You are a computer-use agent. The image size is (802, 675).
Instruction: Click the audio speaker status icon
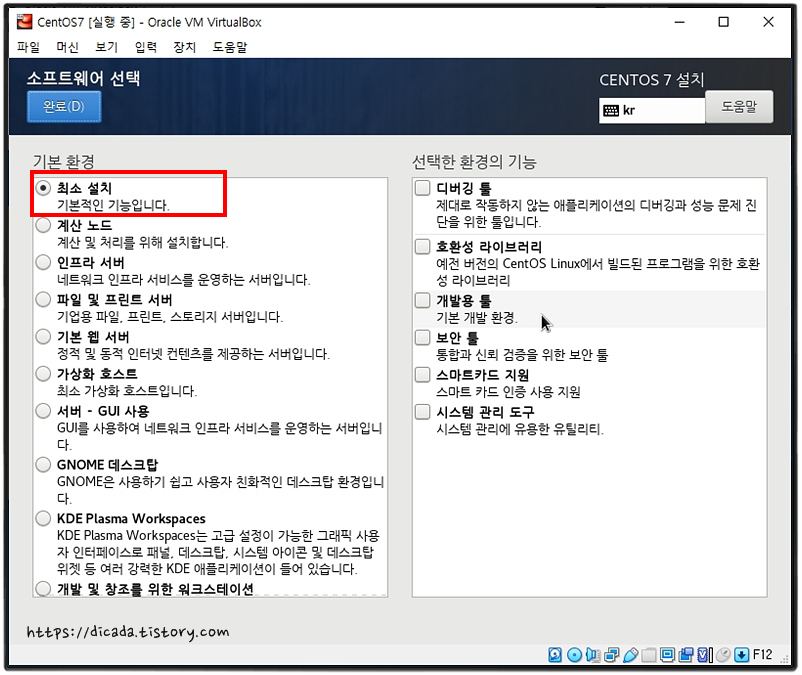pos(593,655)
